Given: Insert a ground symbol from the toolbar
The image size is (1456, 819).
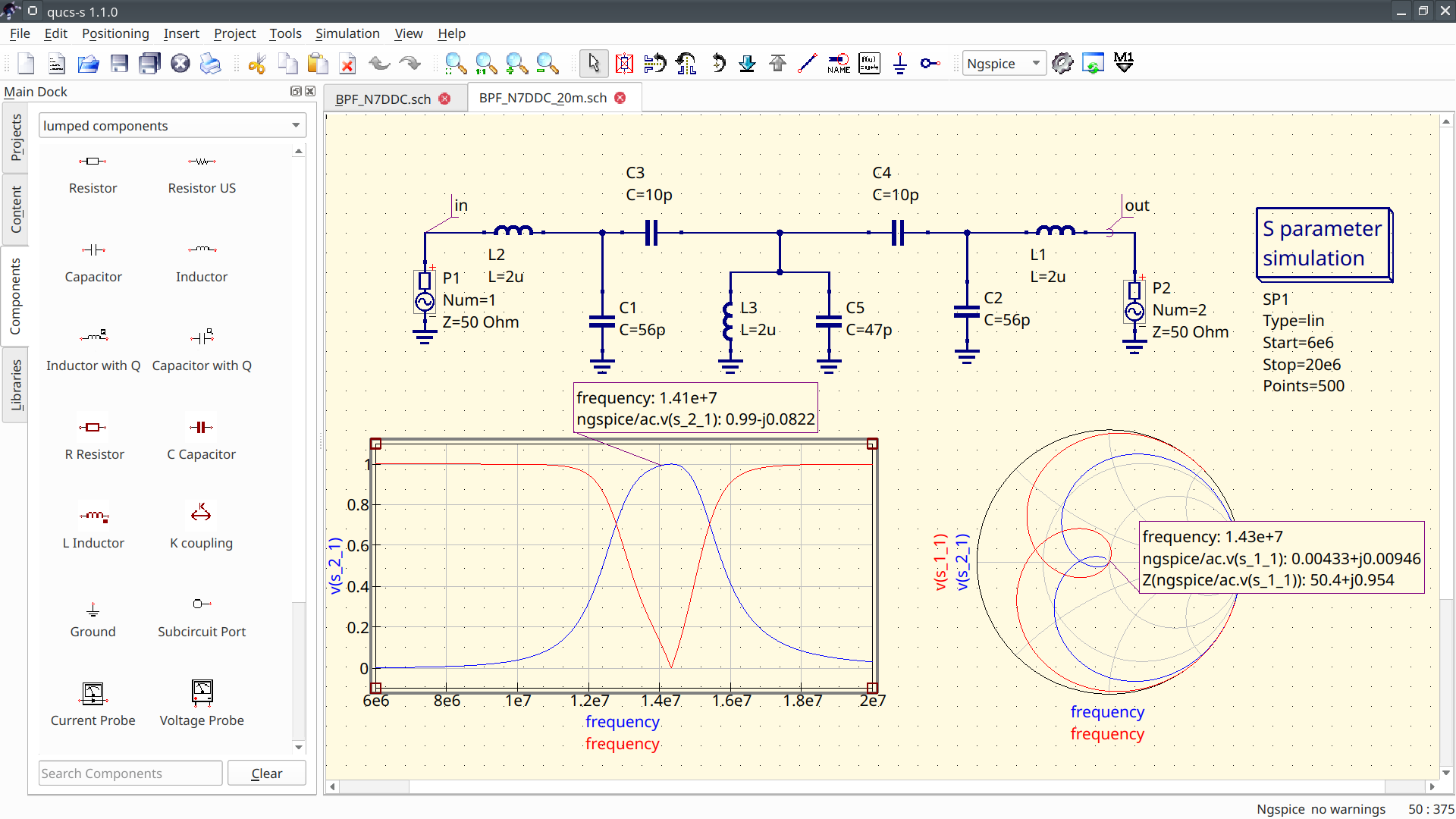Looking at the screenshot, I should tap(900, 64).
